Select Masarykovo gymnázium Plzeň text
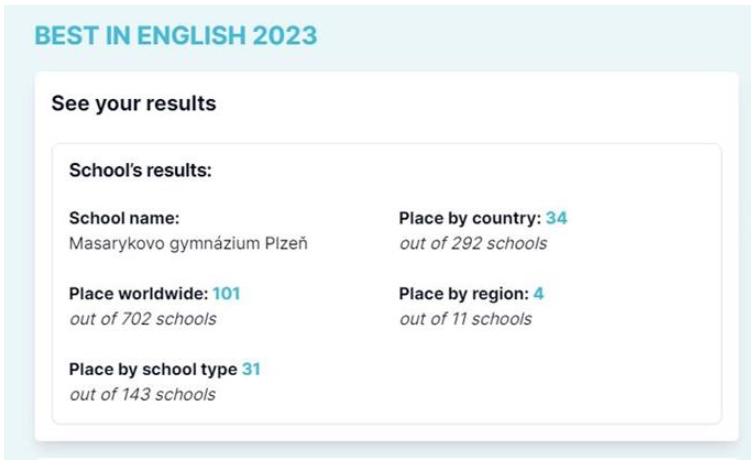Image resolution: width=753 pixels, height=460 pixels. click(x=188, y=243)
